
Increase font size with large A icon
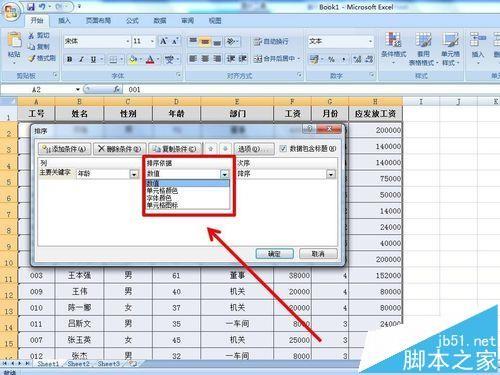163,41
